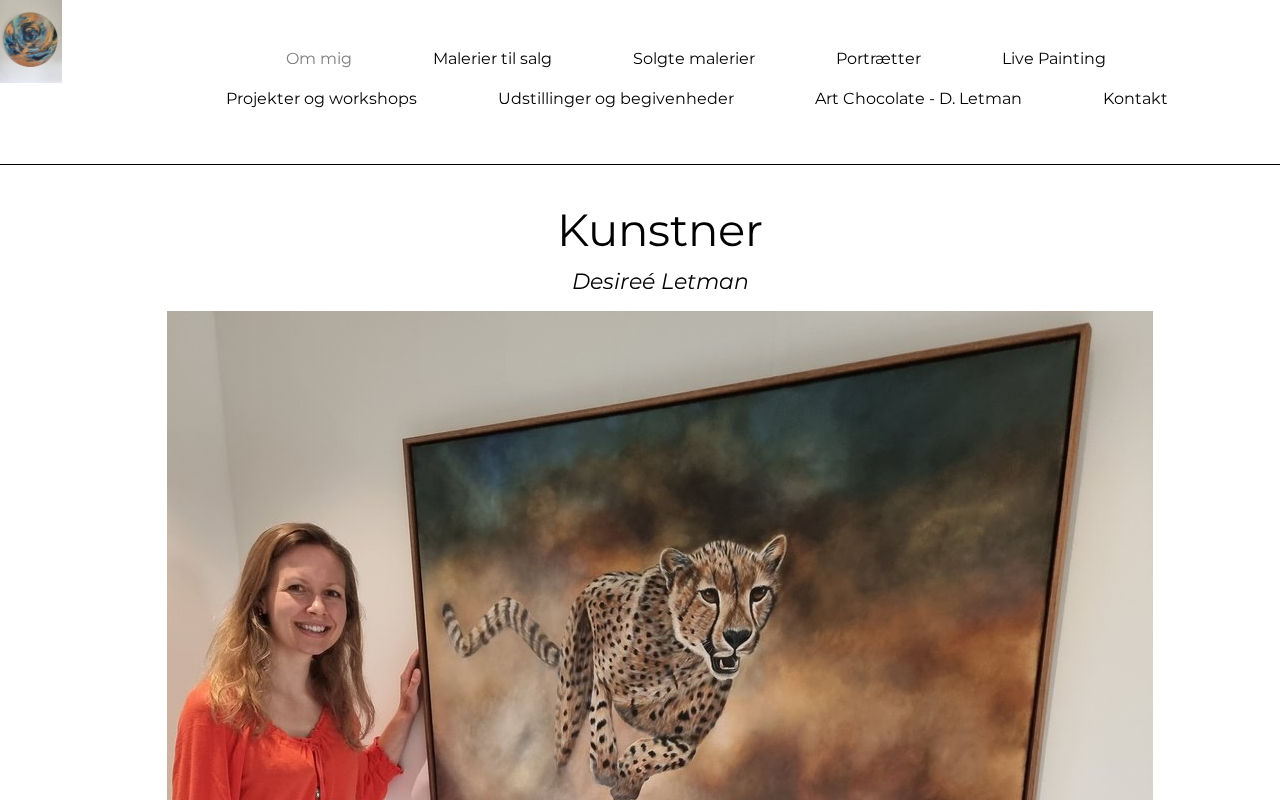Click the Desireé Letman subtitle text
Image resolution: width=1280 pixels, height=800 pixels.
(x=660, y=282)
